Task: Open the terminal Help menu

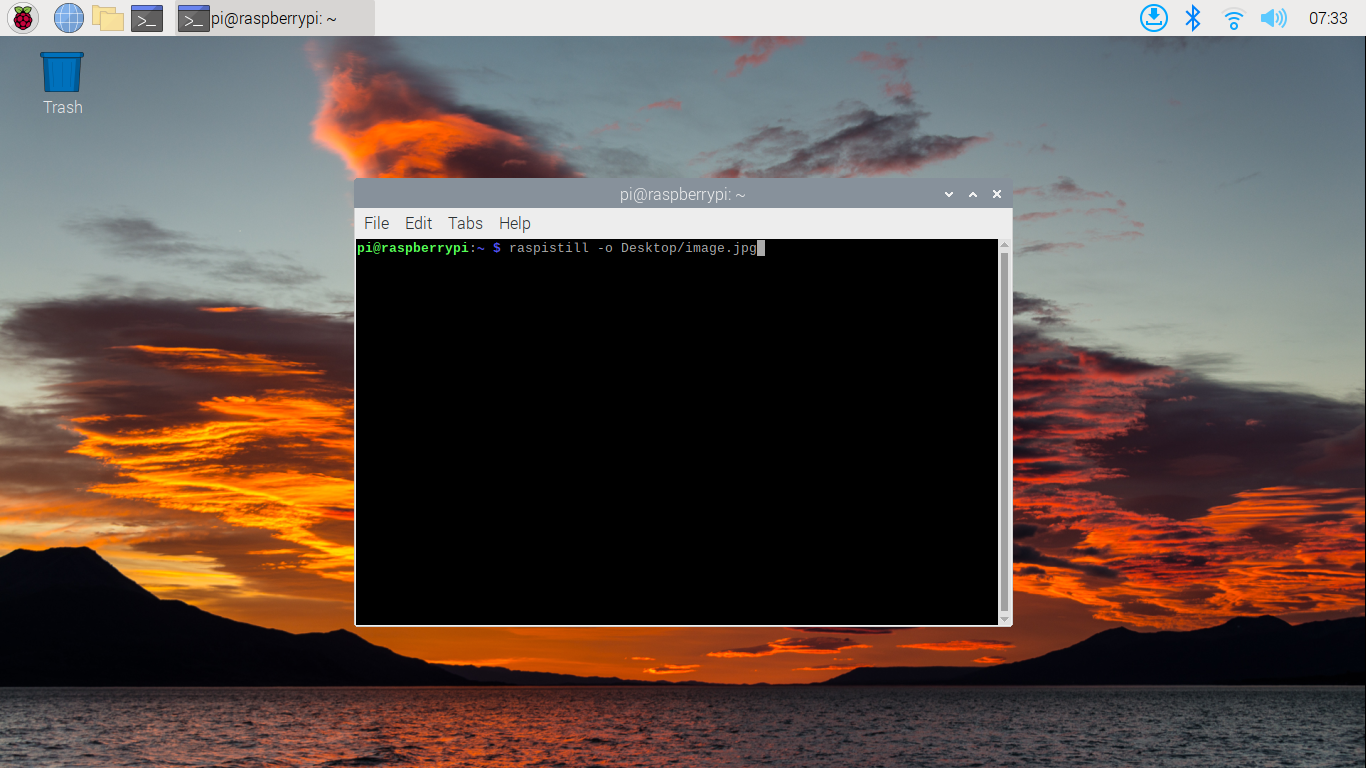Action: coord(515,223)
